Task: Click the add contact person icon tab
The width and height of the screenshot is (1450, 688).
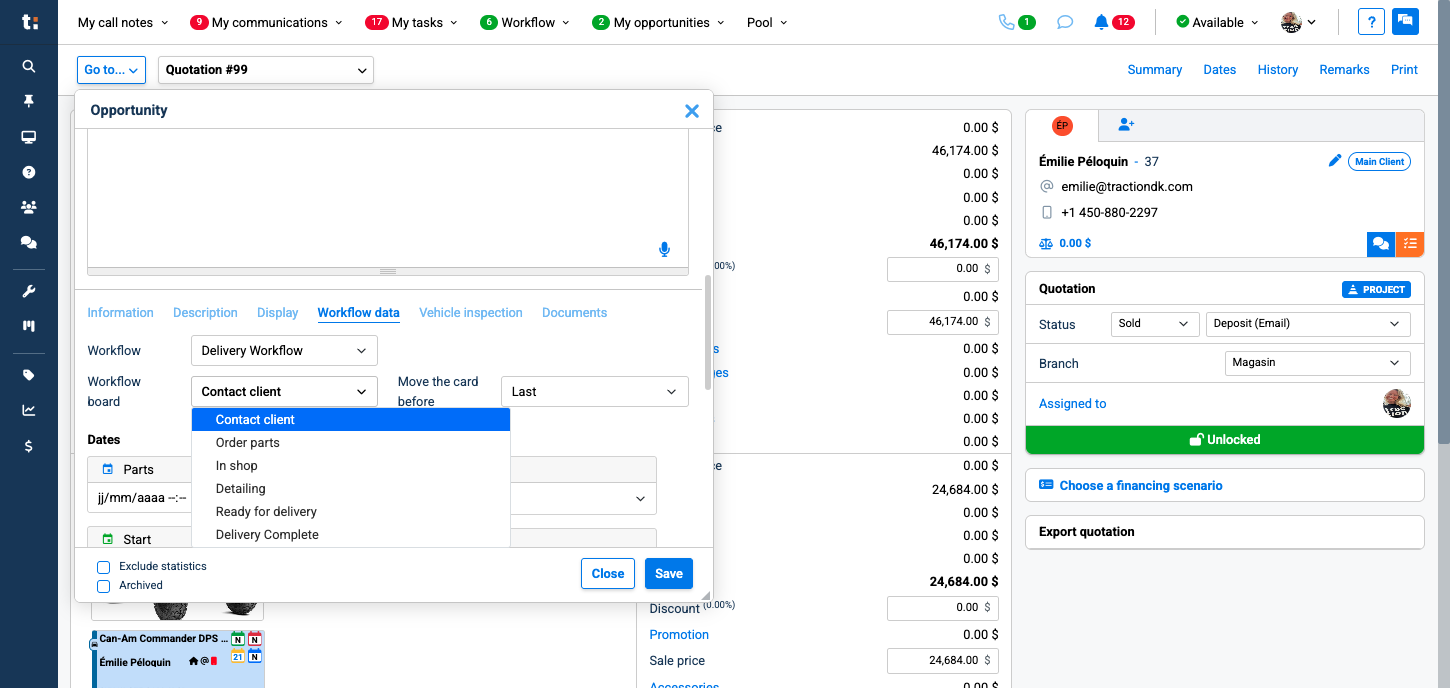Action: click(1126, 125)
